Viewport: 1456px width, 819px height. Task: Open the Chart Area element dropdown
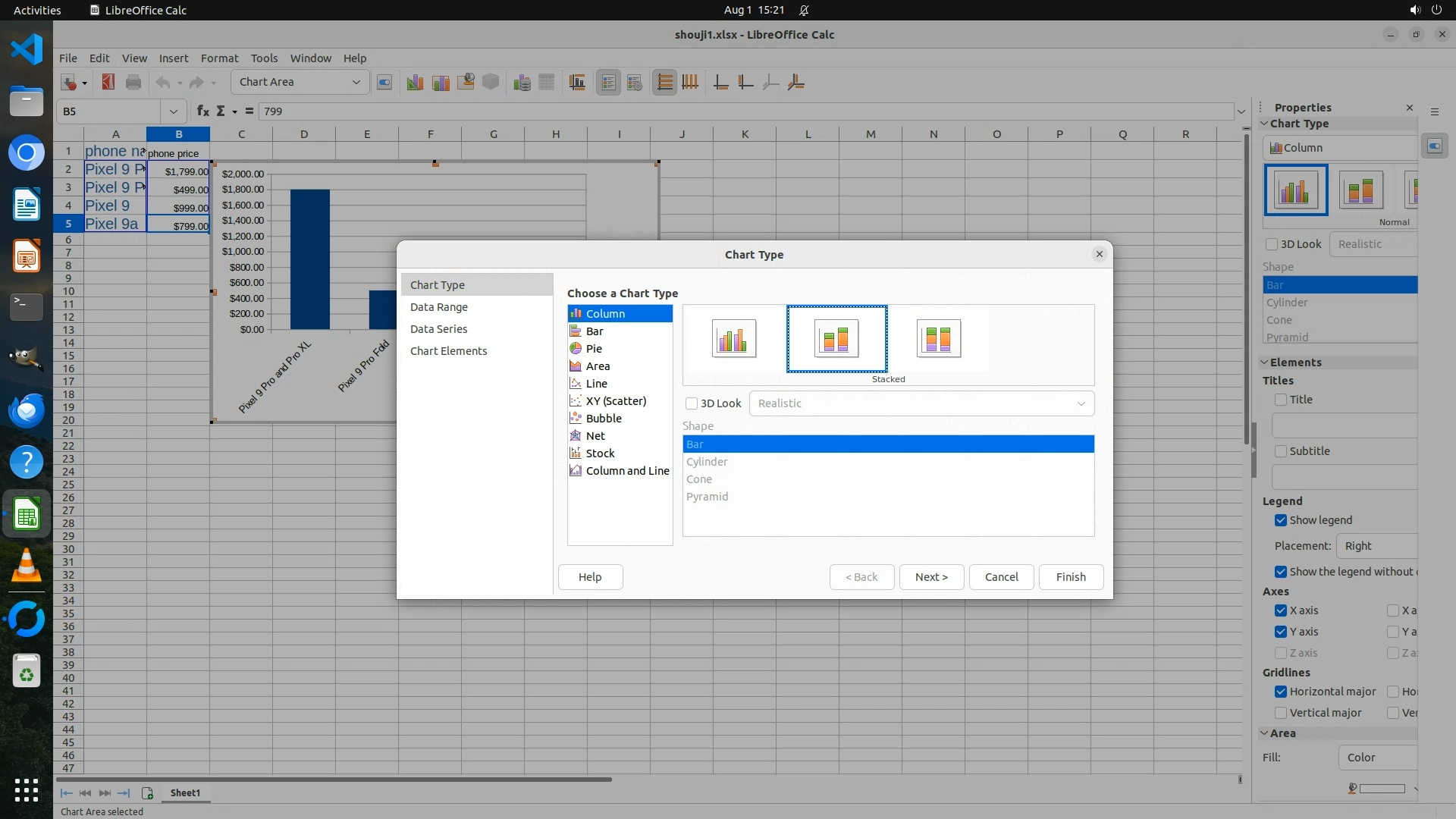pos(356,82)
